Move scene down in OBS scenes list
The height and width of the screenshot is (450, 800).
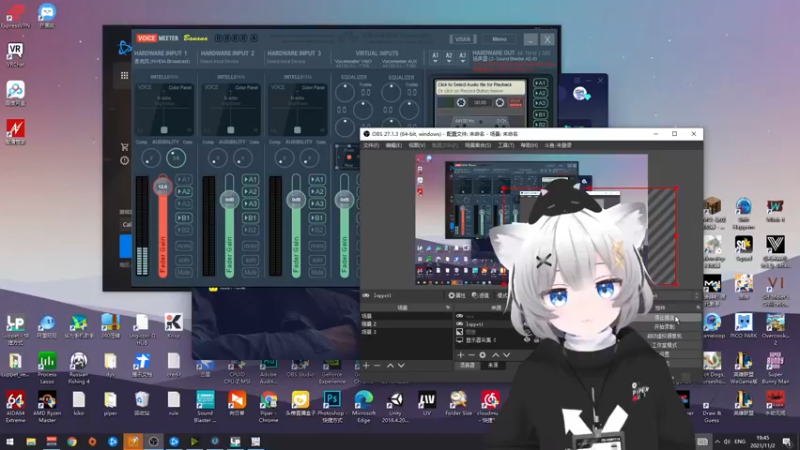402,365
